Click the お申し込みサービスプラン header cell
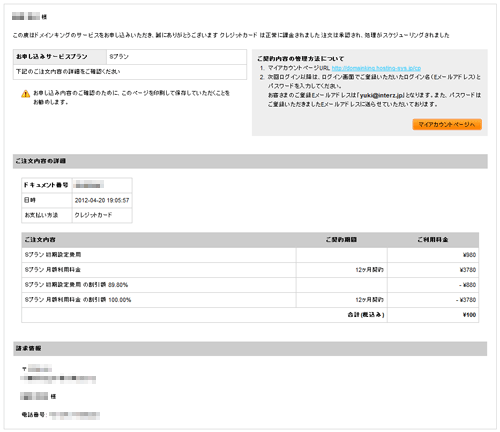The height and width of the screenshot is (432, 500). 60,57
